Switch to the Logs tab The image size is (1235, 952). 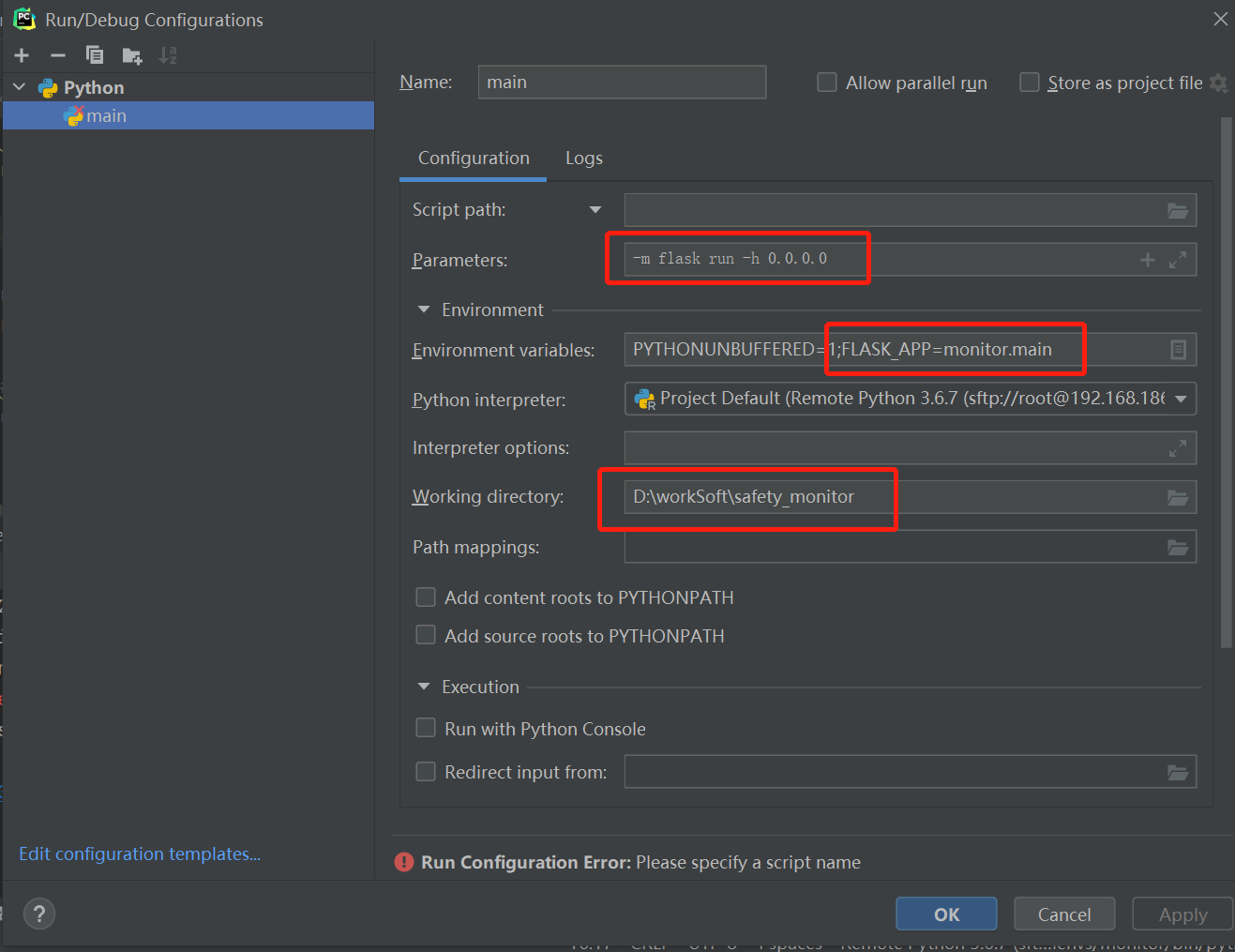tap(584, 158)
